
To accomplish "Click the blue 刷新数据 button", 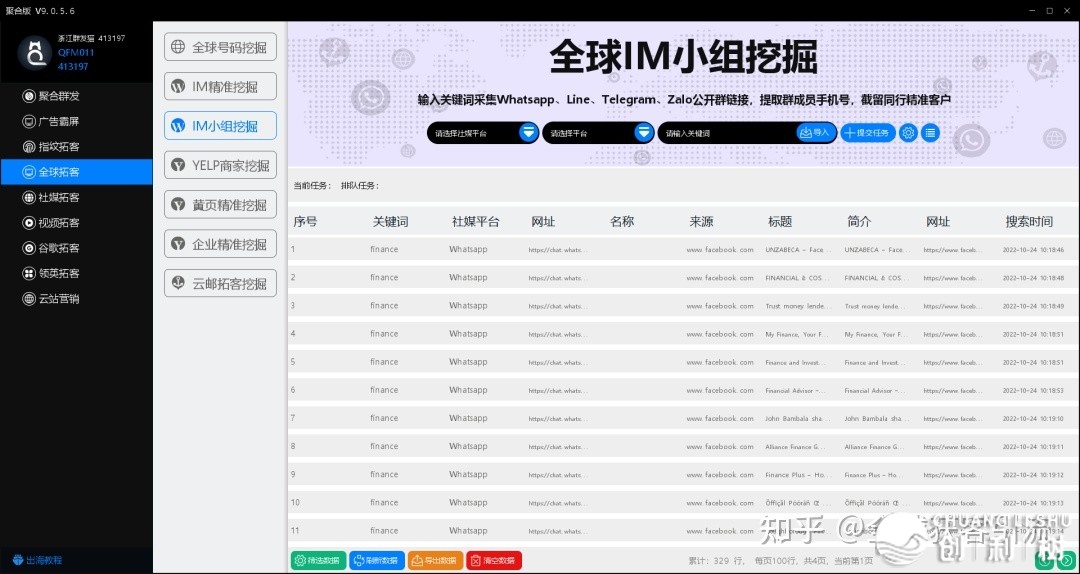I will coord(377,560).
